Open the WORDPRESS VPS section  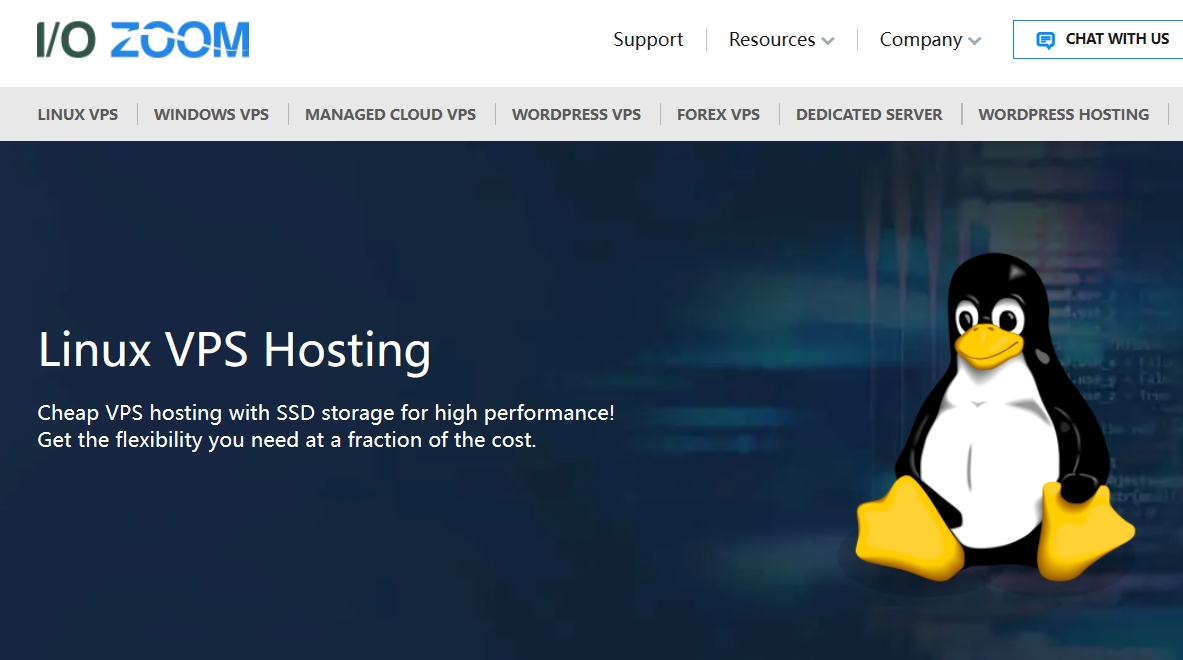pos(576,114)
